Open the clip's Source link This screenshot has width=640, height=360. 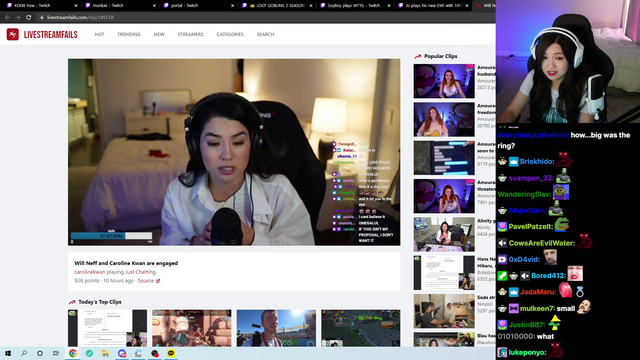click(x=146, y=281)
